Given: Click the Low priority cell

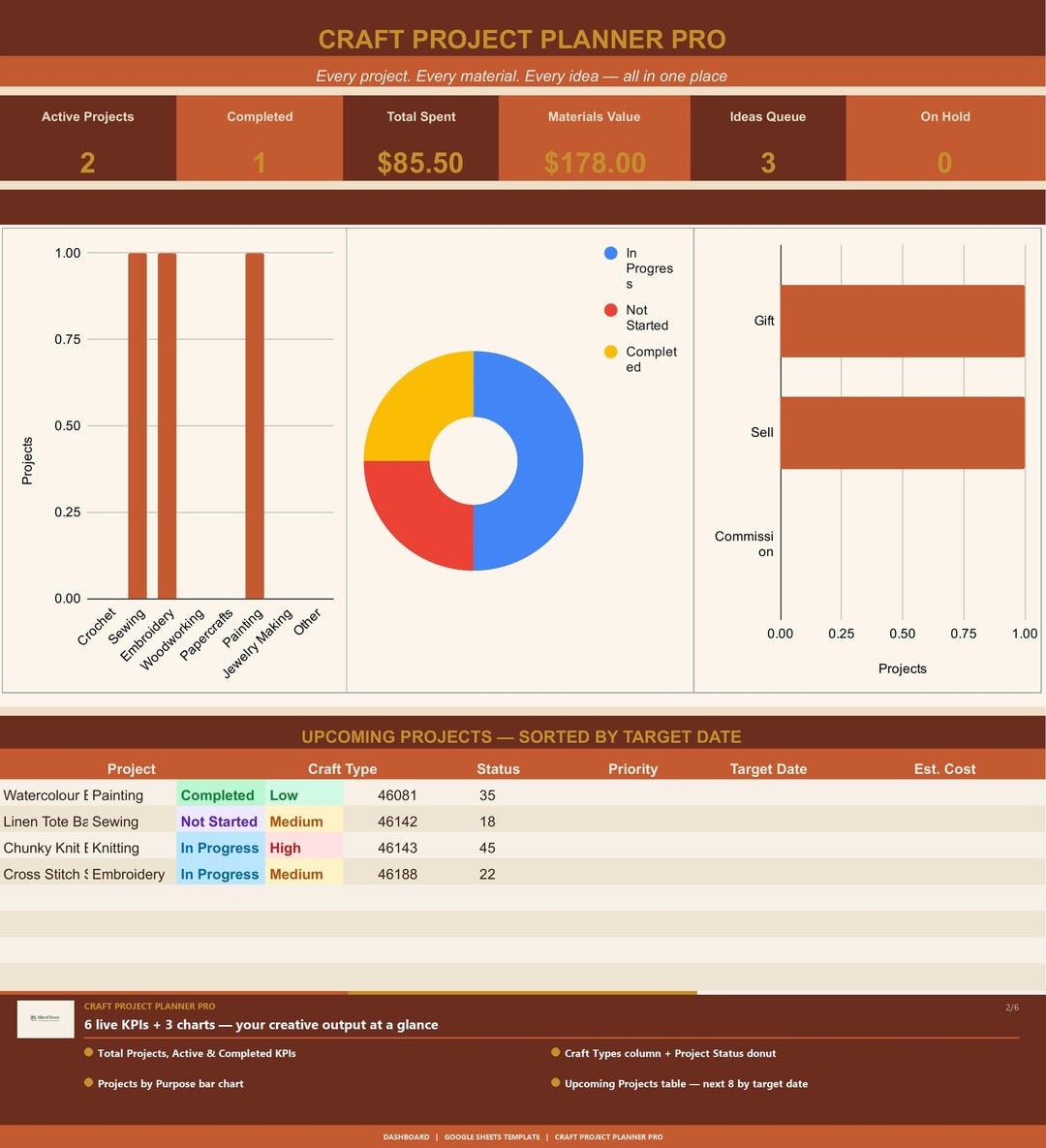Looking at the screenshot, I should click(304, 795).
